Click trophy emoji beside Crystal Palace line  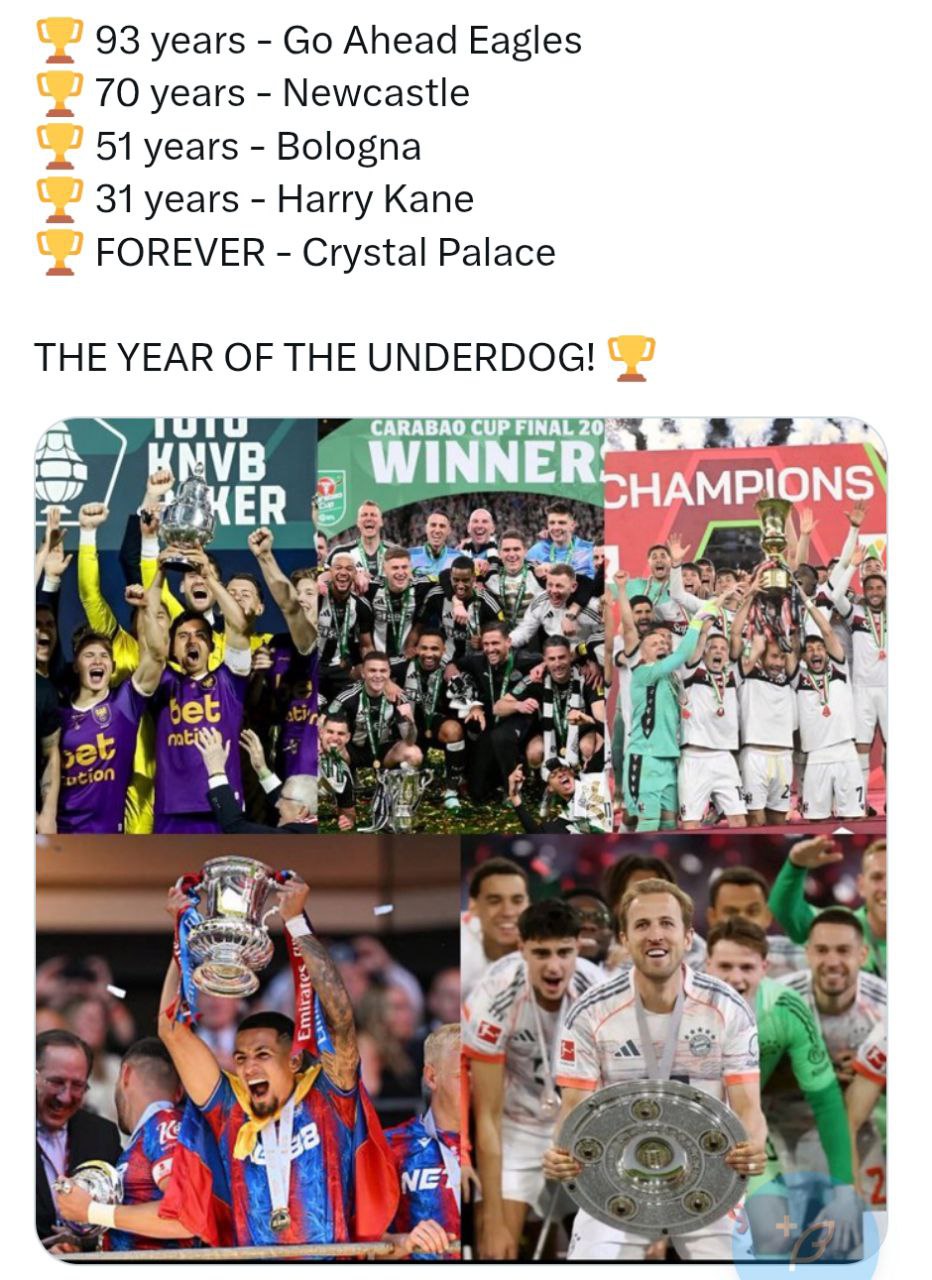coord(59,252)
